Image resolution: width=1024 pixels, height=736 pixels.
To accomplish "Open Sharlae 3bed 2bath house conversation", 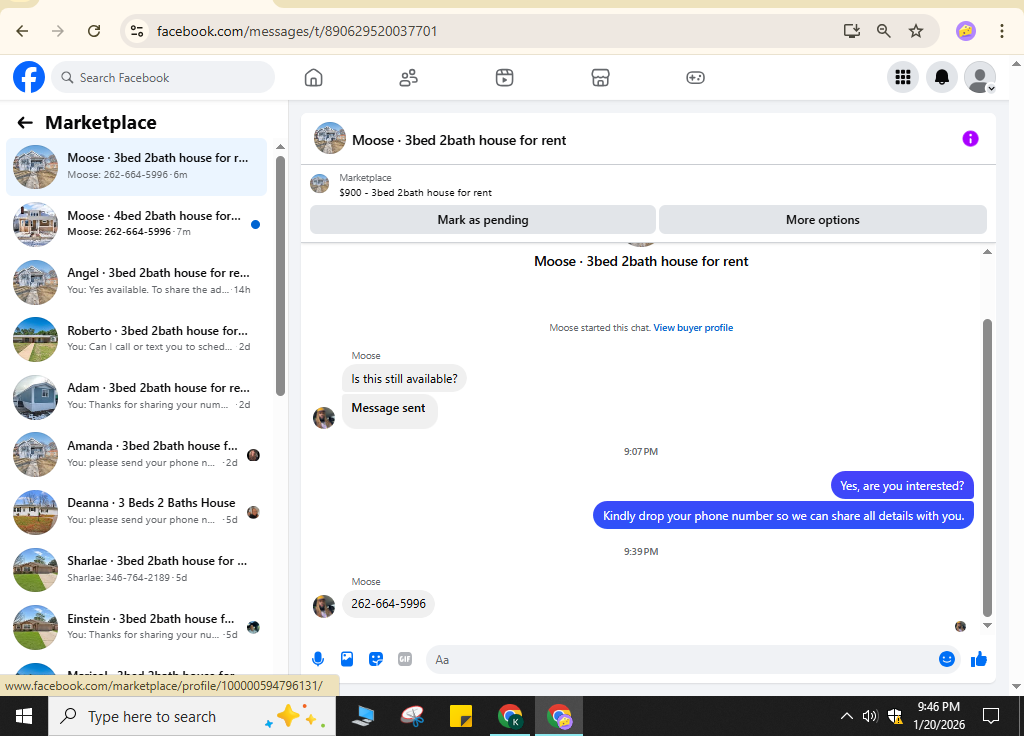I will pos(136,569).
